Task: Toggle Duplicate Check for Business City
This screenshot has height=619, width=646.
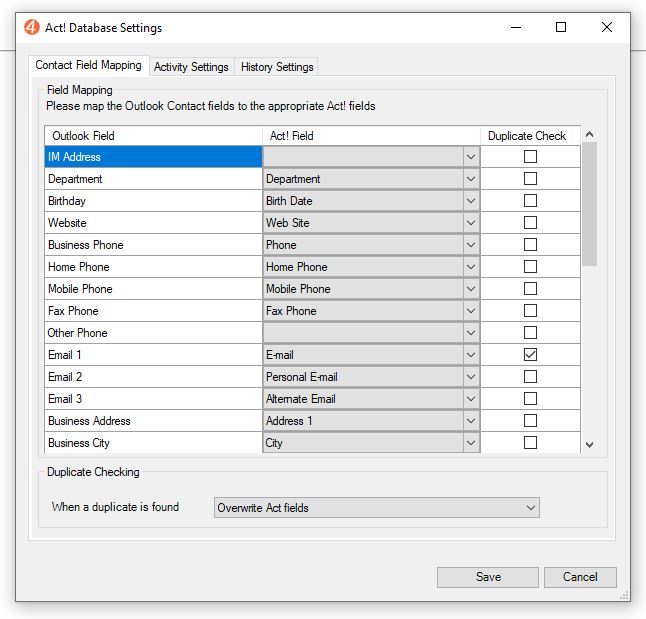Action: (530, 442)
